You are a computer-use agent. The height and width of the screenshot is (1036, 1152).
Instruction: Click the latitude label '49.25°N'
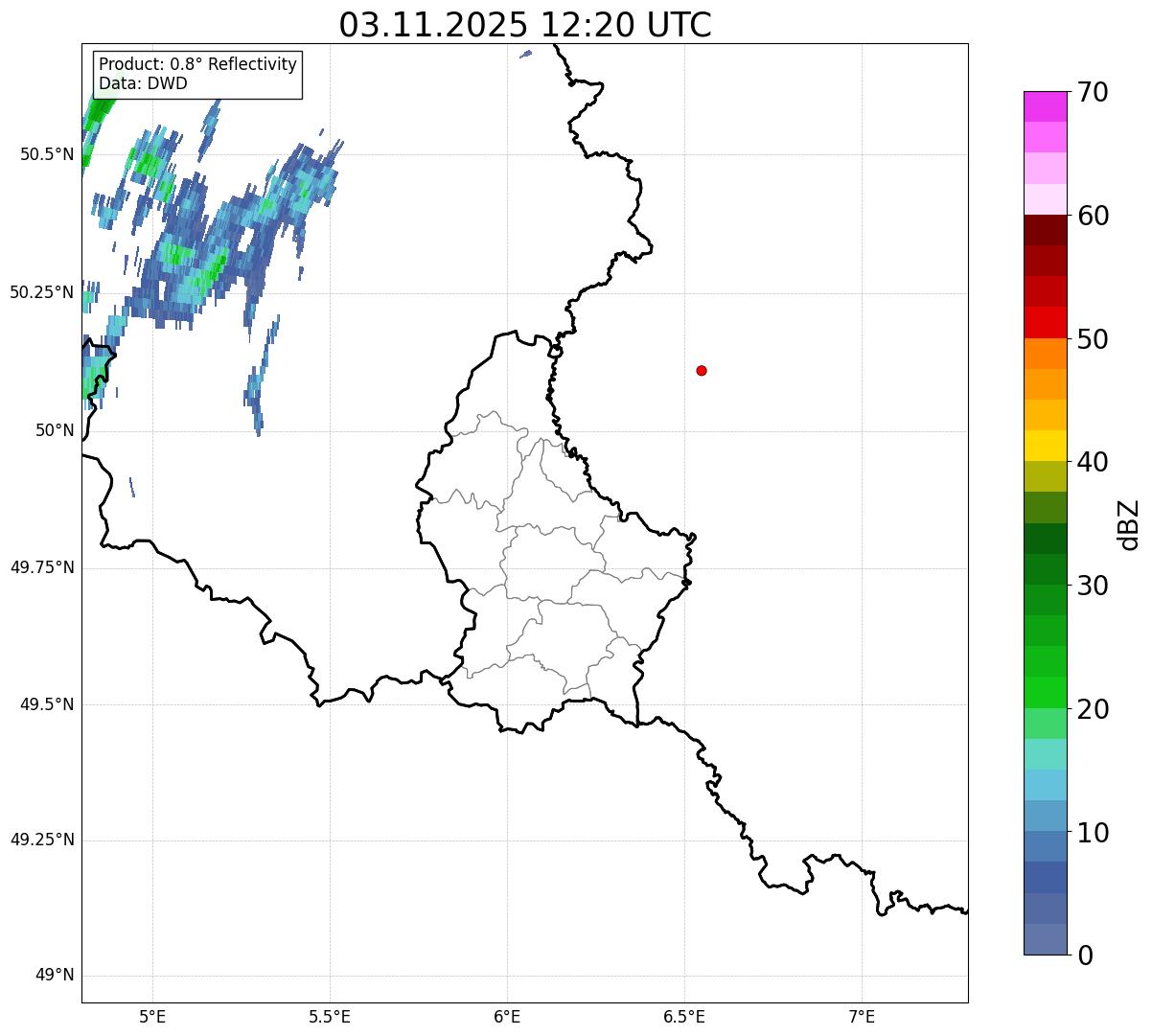[42, 840]
